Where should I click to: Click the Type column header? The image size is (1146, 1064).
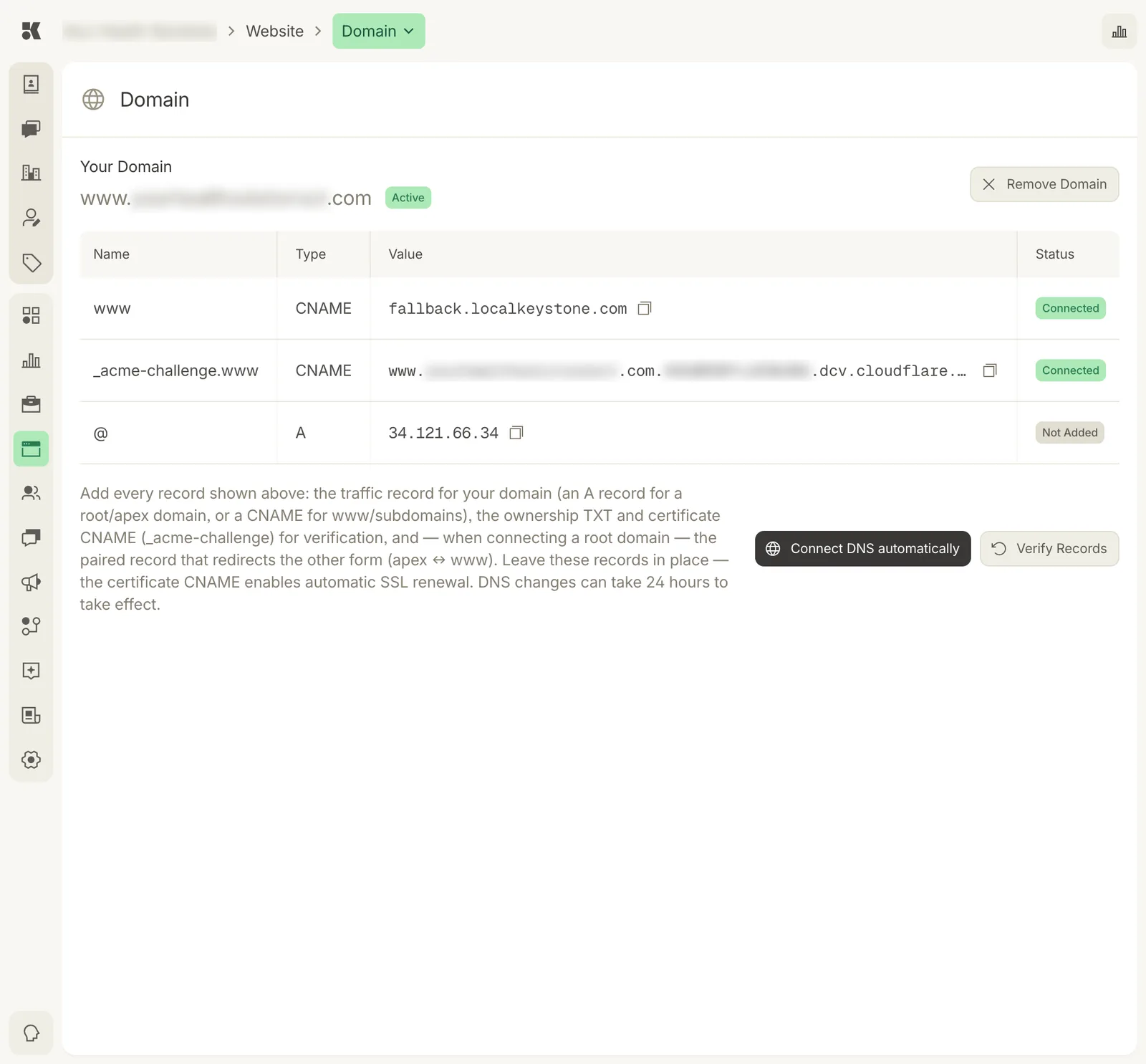point(310,254)
